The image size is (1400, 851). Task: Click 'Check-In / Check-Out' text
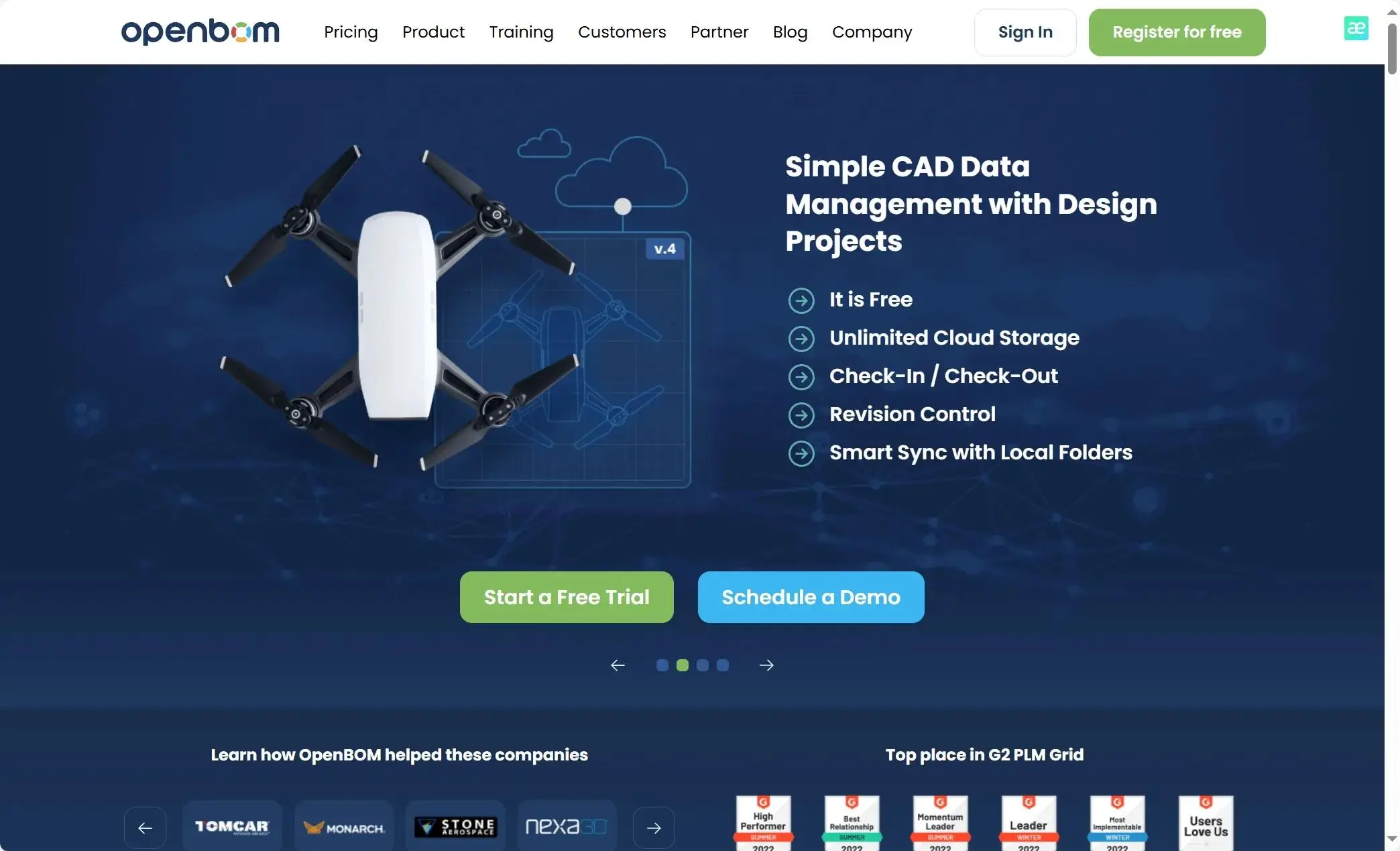(x=943, y=376)
